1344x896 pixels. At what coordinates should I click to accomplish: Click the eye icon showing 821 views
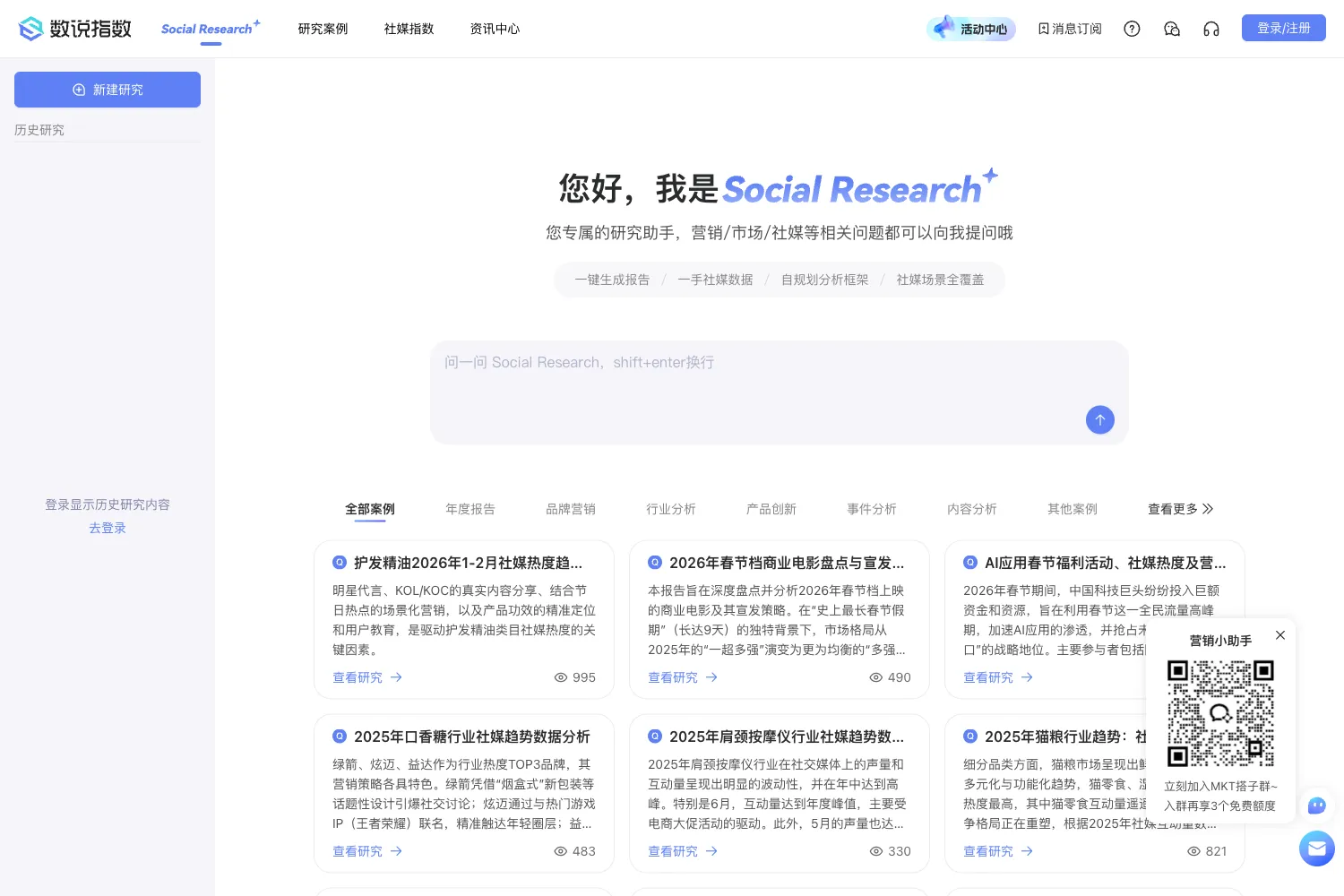coord(1193,851)
